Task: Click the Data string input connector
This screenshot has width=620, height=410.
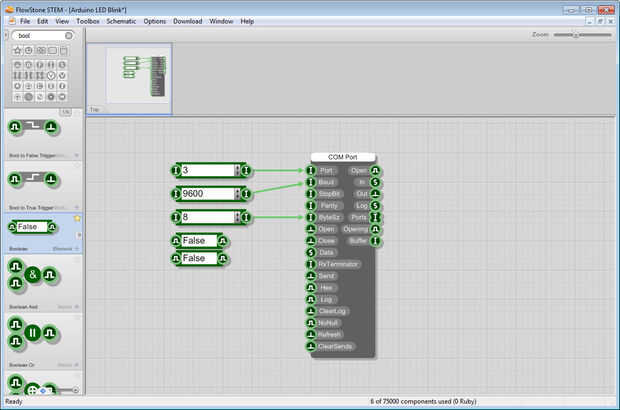Action: point(311,252)
